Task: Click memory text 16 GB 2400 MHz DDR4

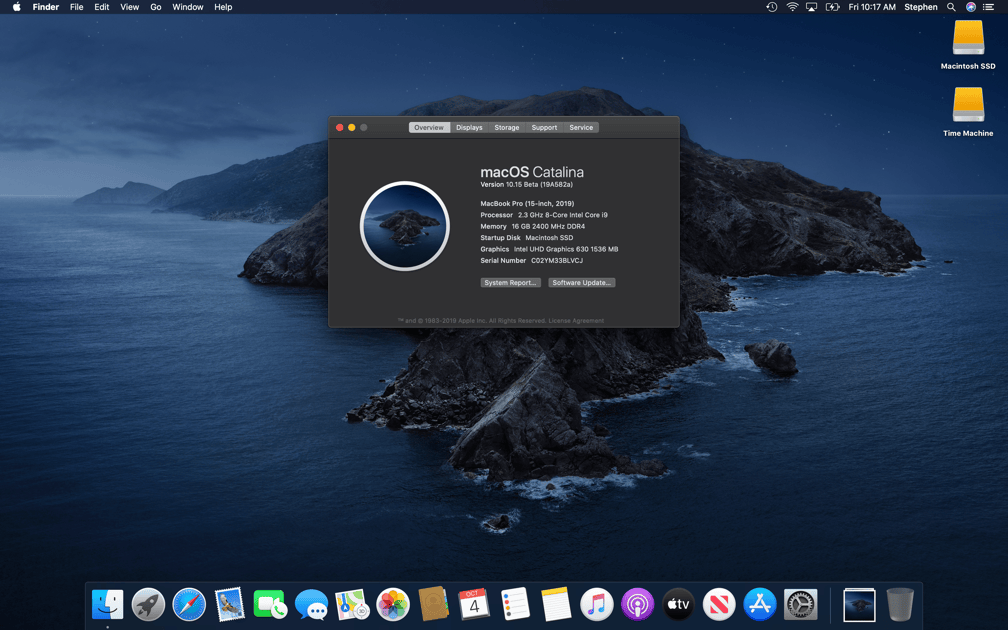Action: (548, 226)
